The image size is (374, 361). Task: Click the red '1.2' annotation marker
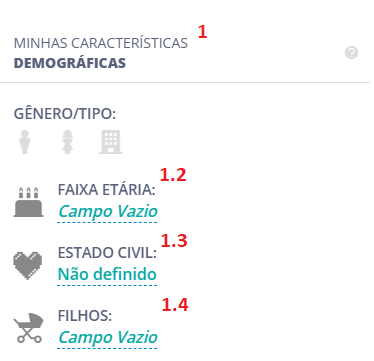pyautogui.click(x=173, y=175)
